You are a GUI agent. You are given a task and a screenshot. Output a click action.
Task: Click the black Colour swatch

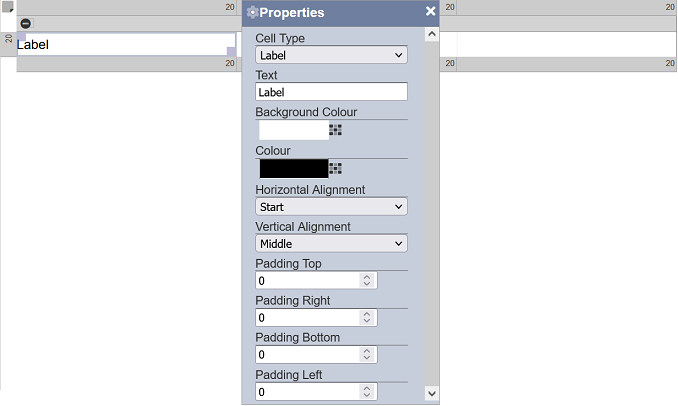[x=294, y=169]
